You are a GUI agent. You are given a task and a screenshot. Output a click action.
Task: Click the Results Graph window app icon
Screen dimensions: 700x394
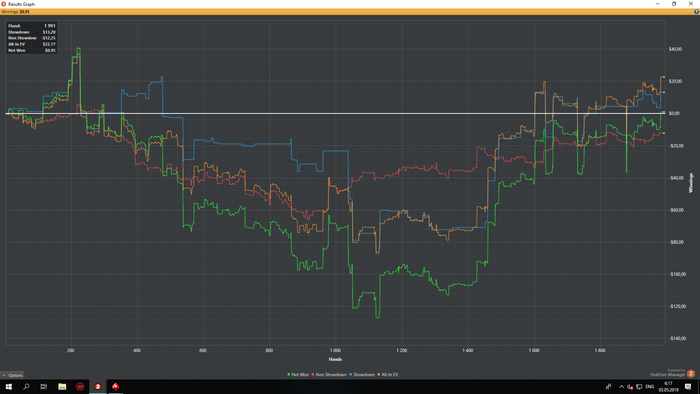pos(4,4)
